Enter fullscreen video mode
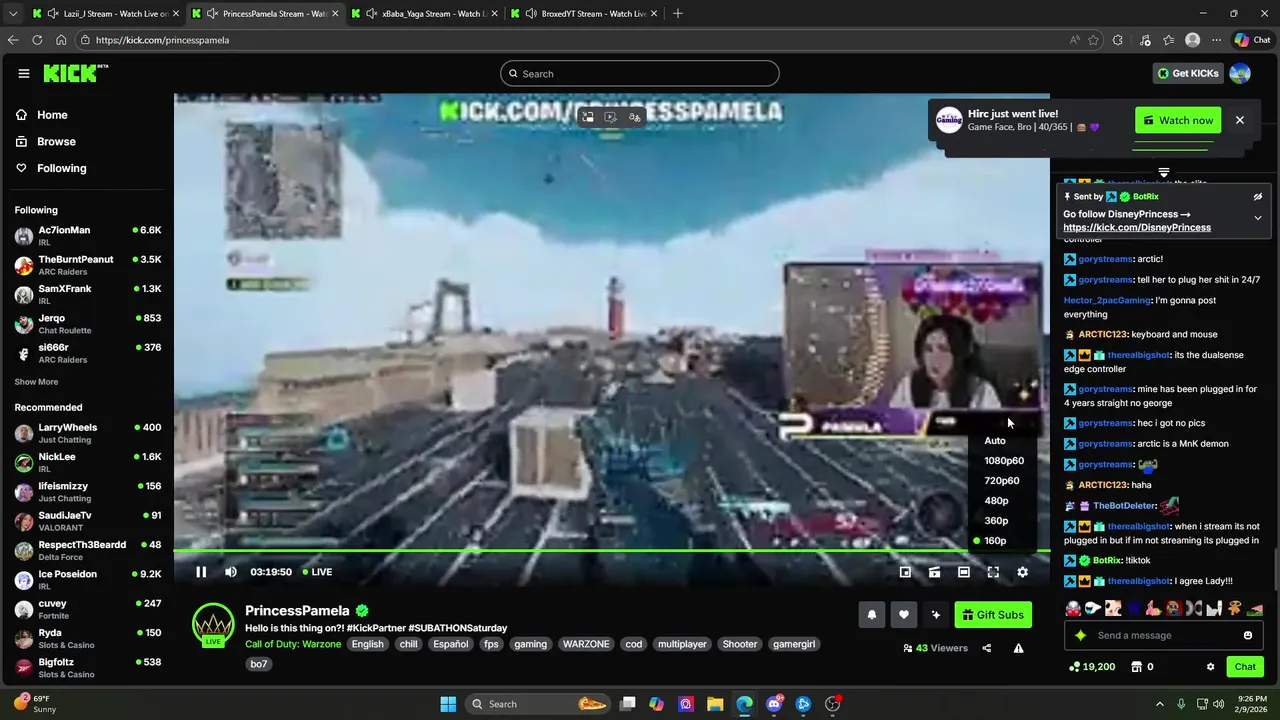The height and width of the screenshot is (720, 1280). [x=993, y=572]
